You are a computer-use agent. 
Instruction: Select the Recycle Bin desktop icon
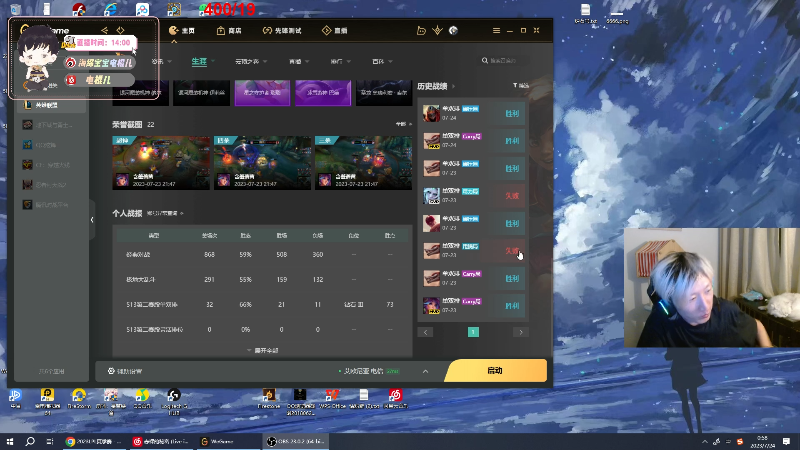pos(15,9)
